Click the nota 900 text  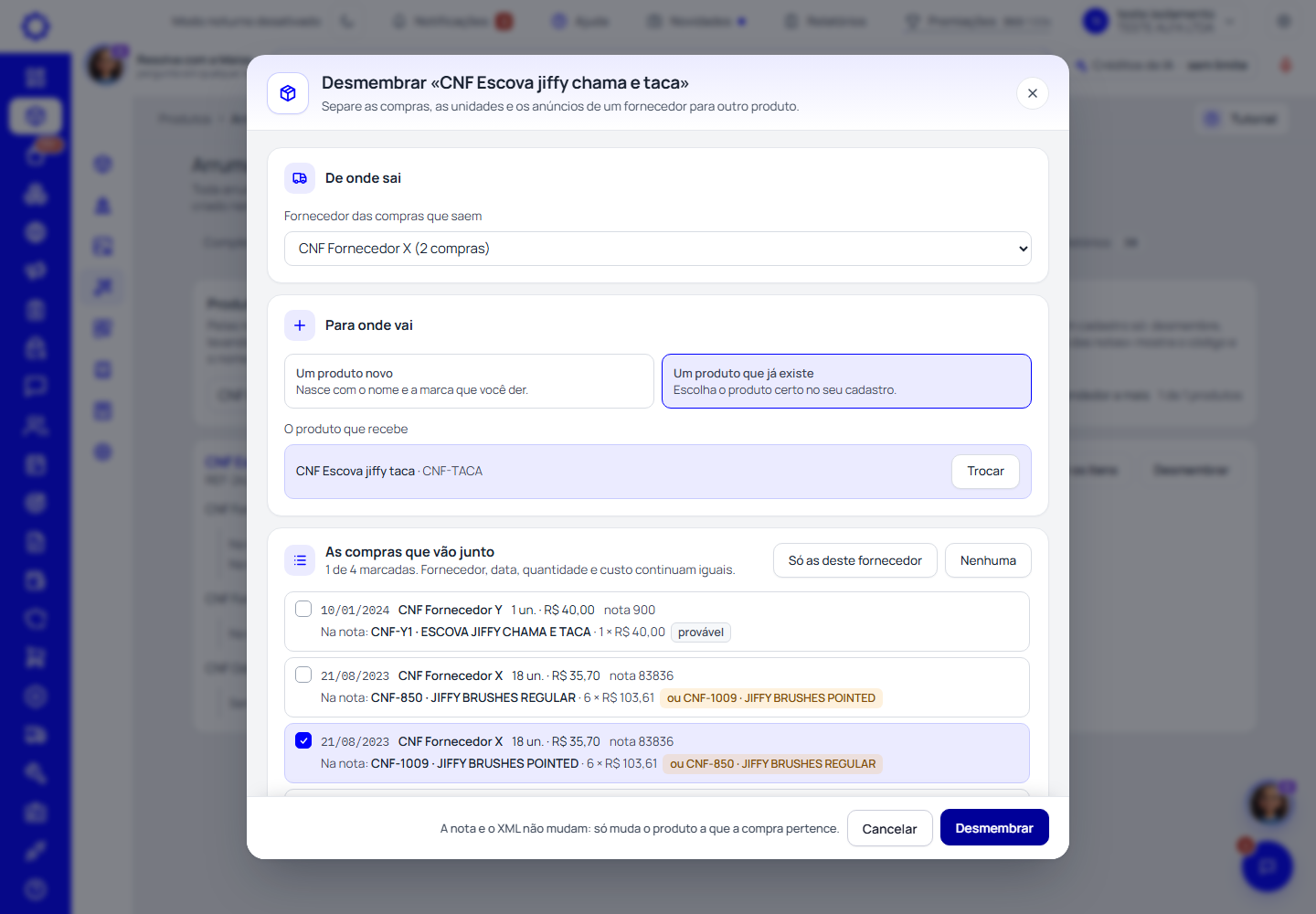630,610
